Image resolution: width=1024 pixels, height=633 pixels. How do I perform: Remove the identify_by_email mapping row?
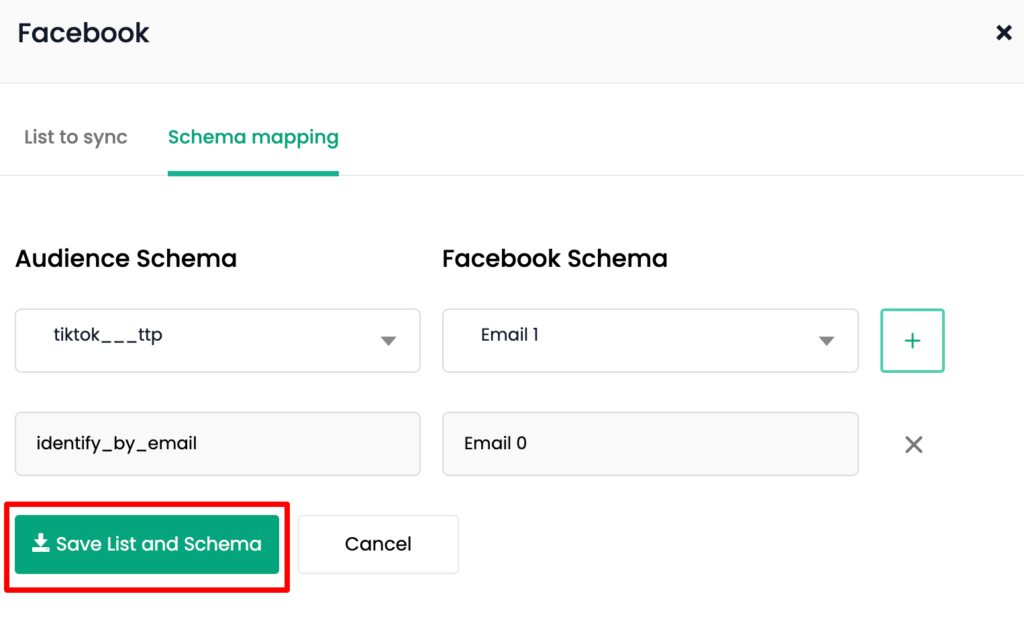(914, 444)
